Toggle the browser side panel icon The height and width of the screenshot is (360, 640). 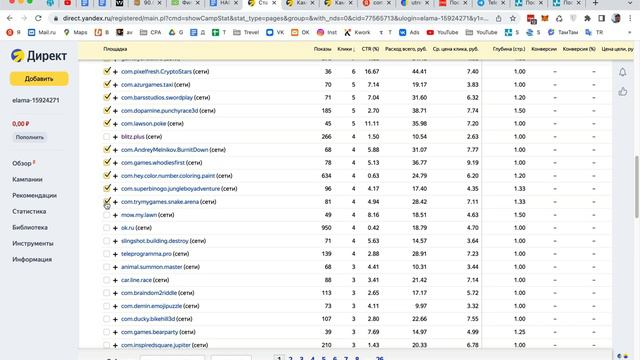tap(602, 18)
